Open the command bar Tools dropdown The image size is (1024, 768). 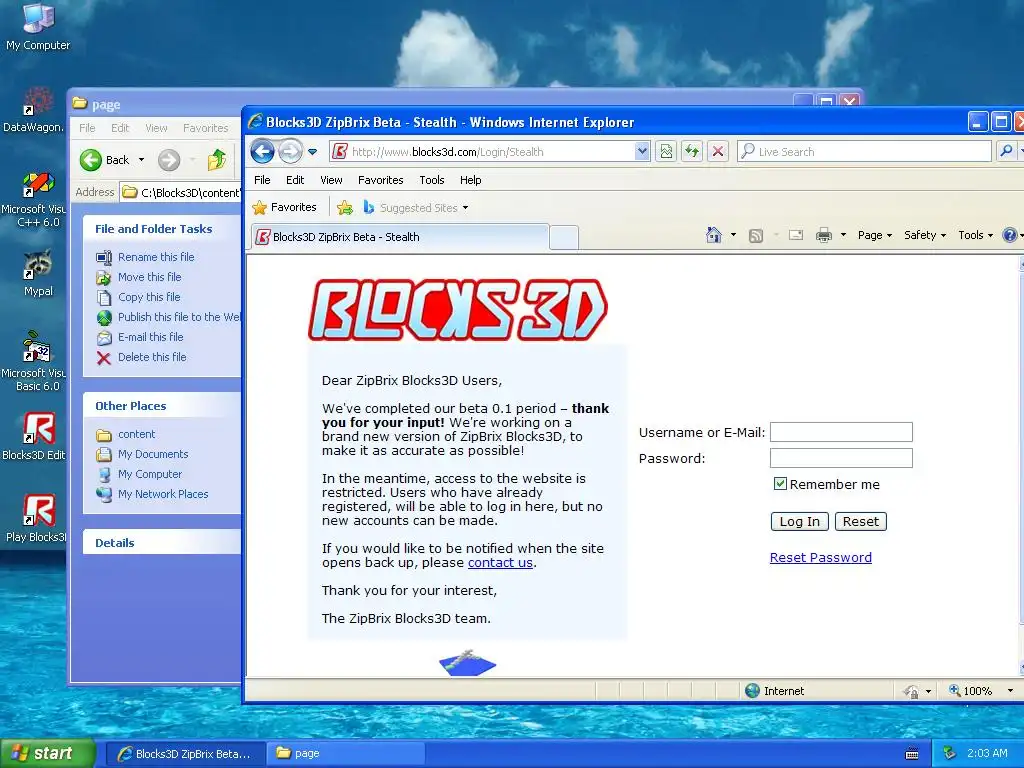click(x=975, y=235)
